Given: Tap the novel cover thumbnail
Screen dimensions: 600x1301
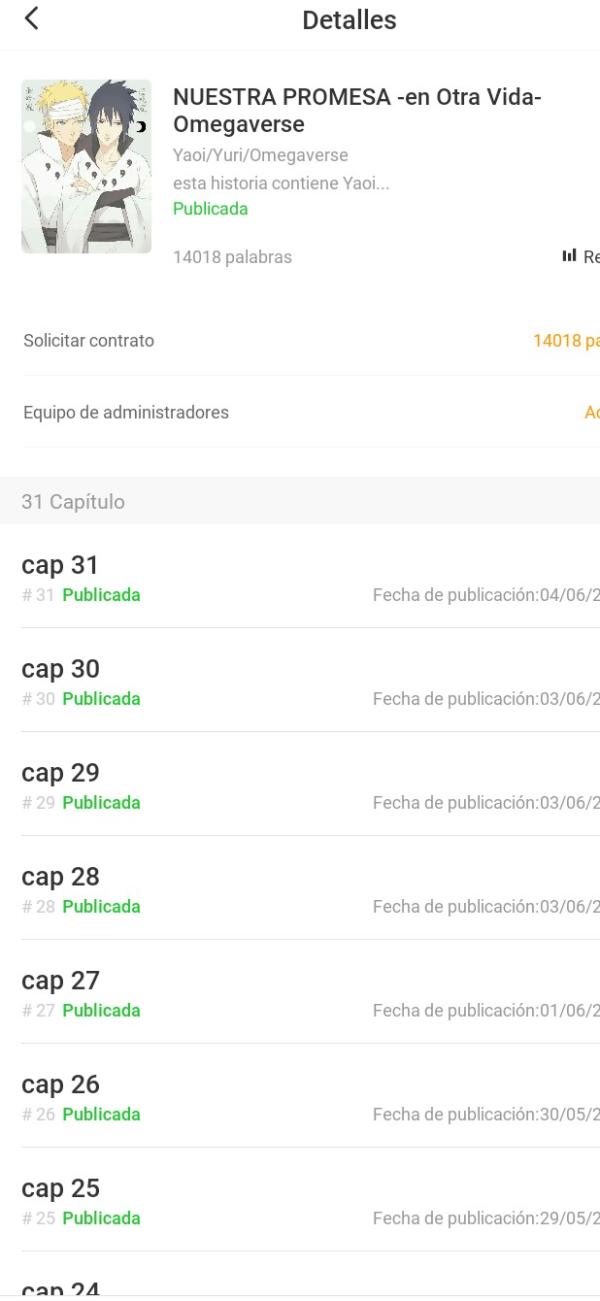Looking at the screenshot, I should coord(86,166).
